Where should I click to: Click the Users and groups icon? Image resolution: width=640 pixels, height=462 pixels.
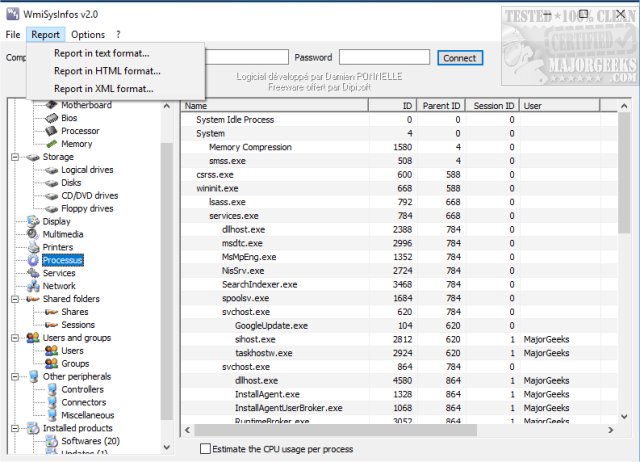point(33,338)
